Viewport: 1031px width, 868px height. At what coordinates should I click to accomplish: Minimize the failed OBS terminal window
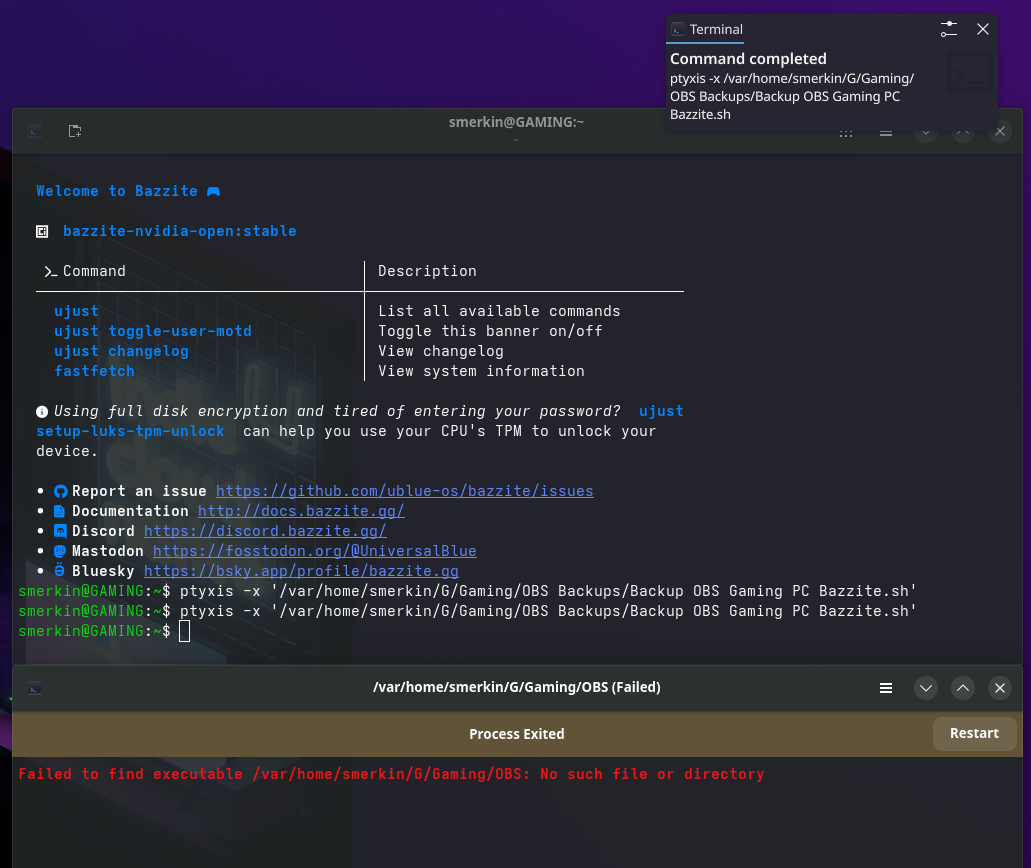click(926, 688)
